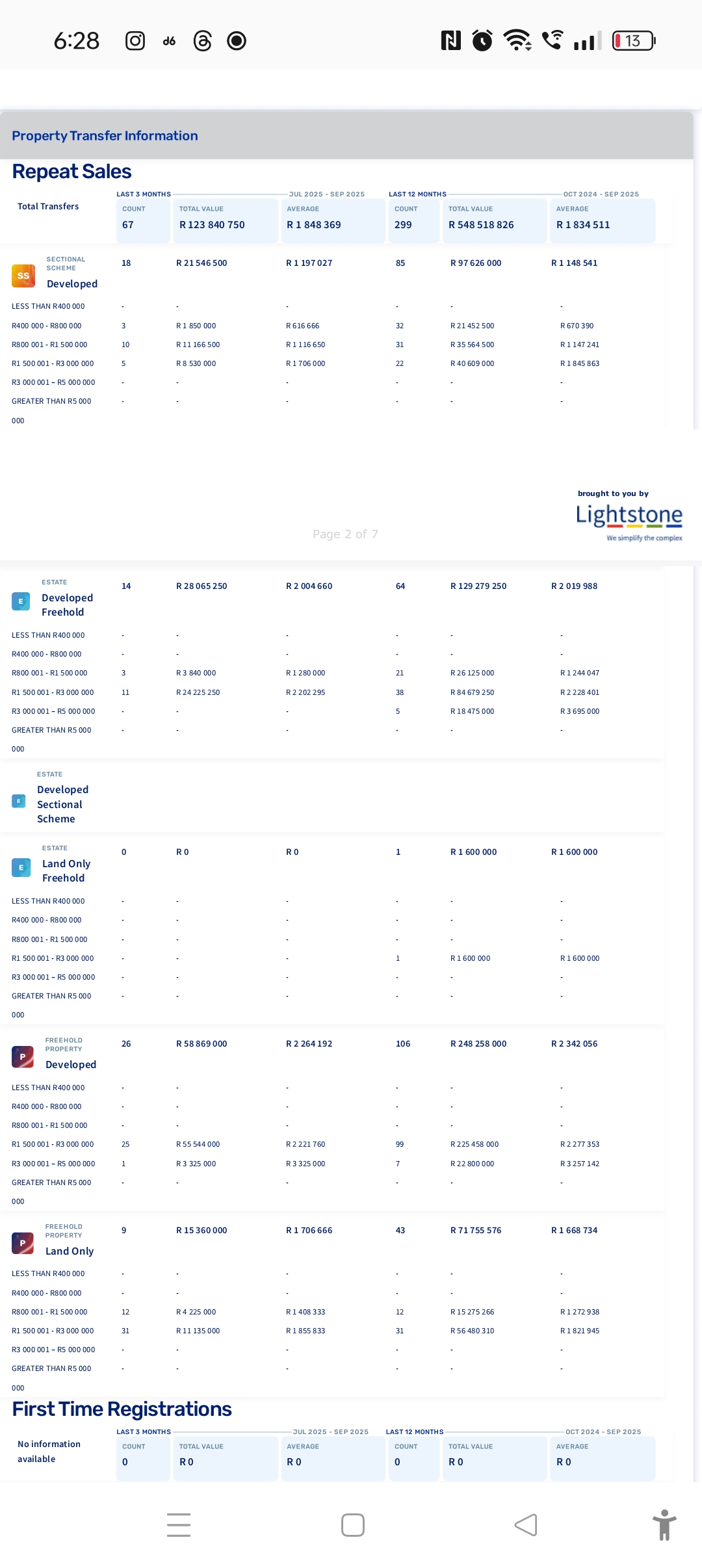This screenshot has height=1568, width=702.
Task: Go home using the square navigation button
Action: [x=353, y=1525]
